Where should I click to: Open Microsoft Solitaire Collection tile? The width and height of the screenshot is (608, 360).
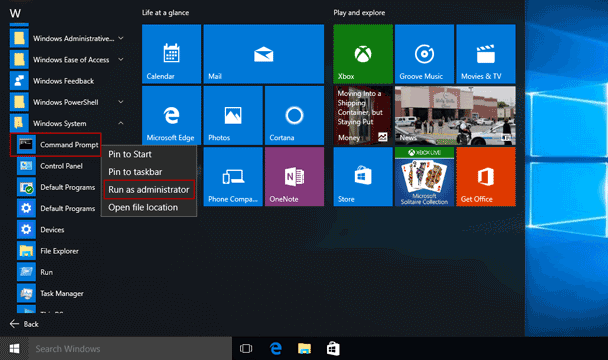coord(424,177)
